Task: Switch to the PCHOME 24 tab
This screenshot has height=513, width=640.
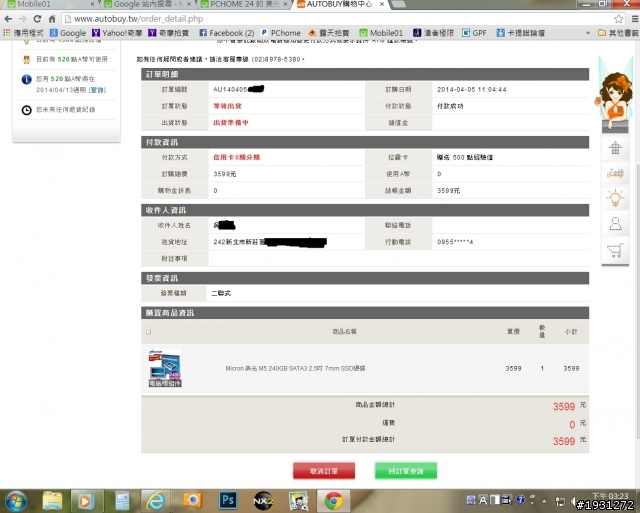Action: pyautogui.click(x=245, y=4)
